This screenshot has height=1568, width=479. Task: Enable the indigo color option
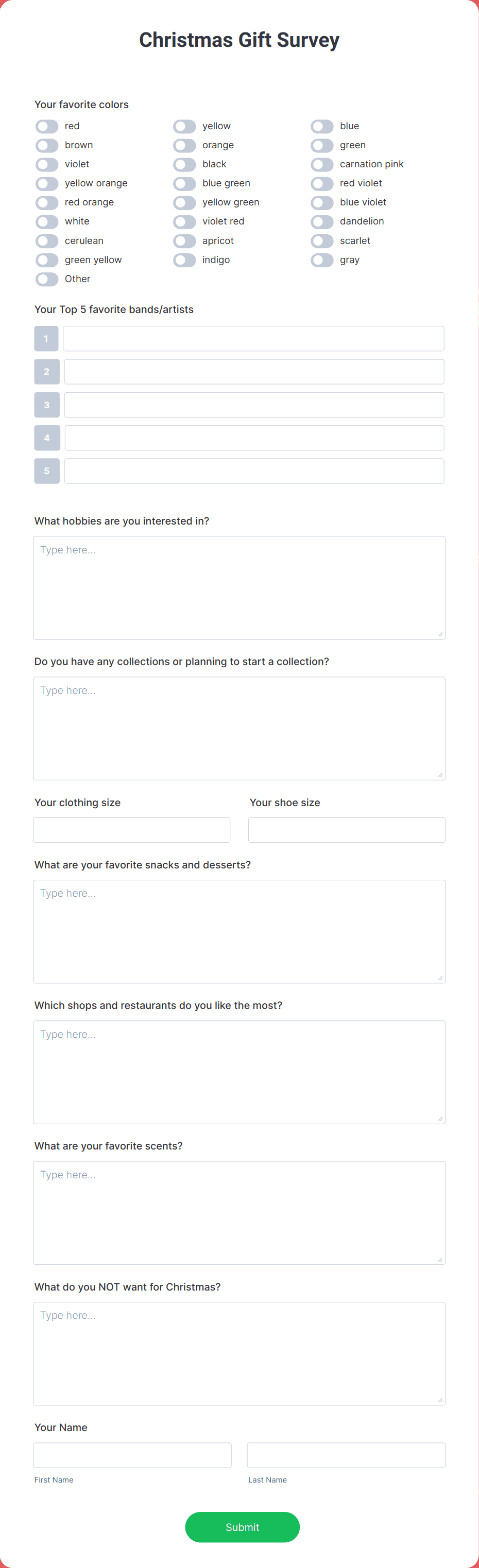point(184,260)
